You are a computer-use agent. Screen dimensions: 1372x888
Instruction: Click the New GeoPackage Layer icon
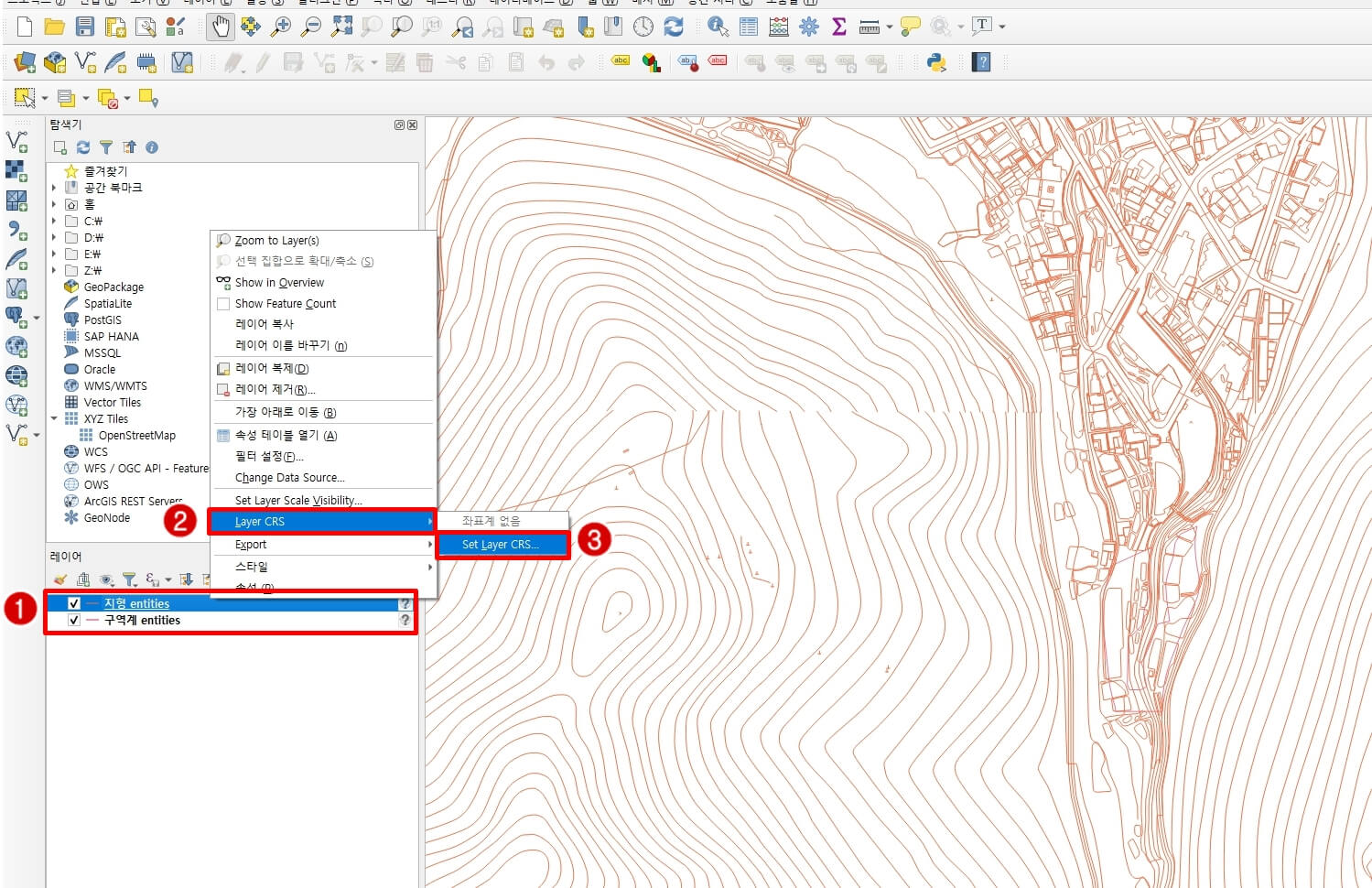coord(55,62)
